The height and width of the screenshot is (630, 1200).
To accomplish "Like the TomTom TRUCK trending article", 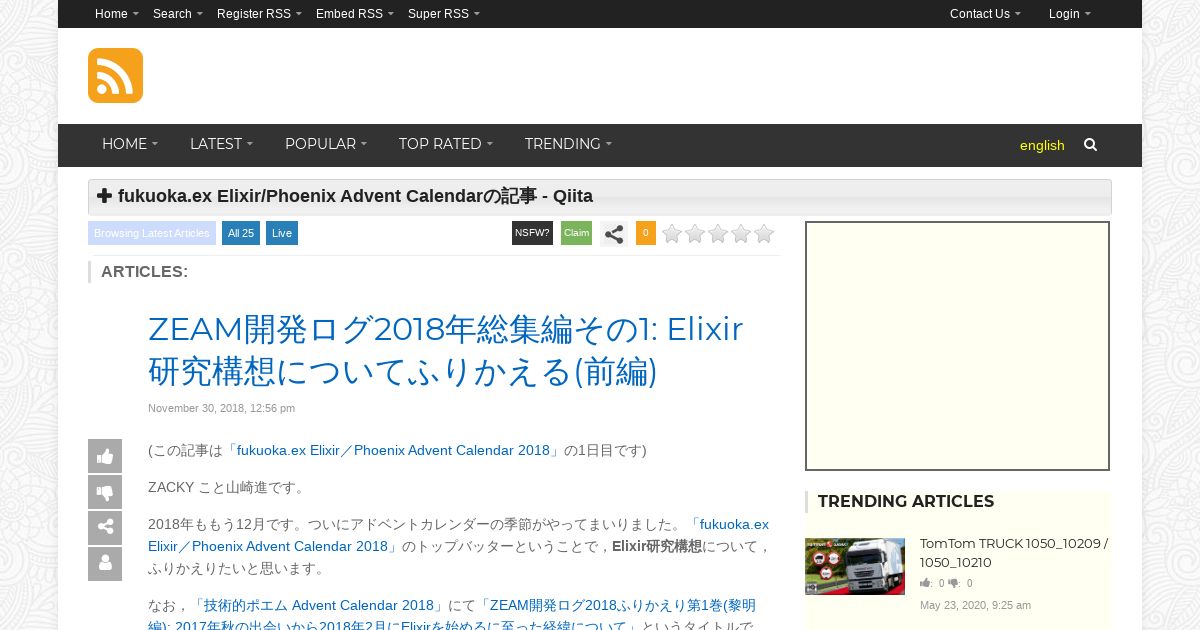I will click(926, 583).
